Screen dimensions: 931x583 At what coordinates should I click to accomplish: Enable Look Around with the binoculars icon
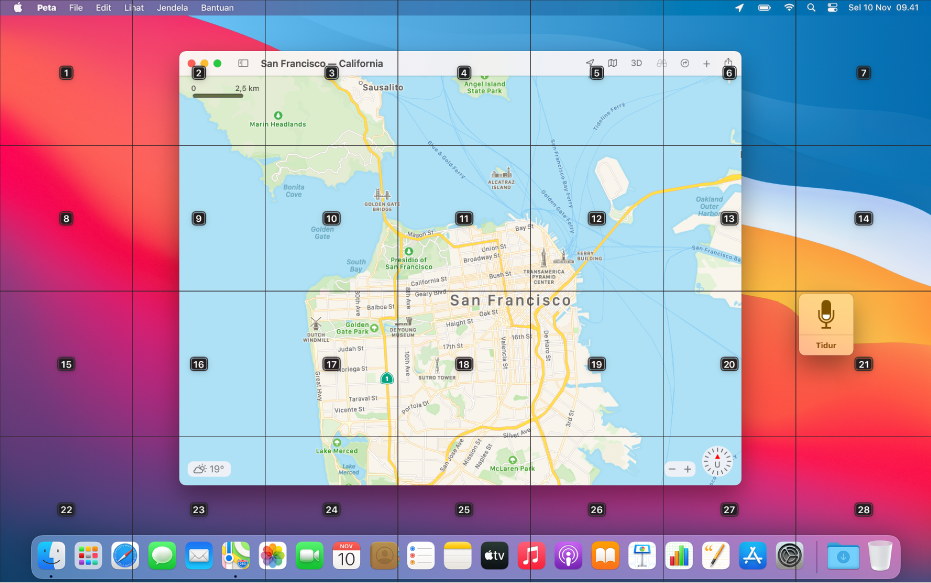(662, 62)
